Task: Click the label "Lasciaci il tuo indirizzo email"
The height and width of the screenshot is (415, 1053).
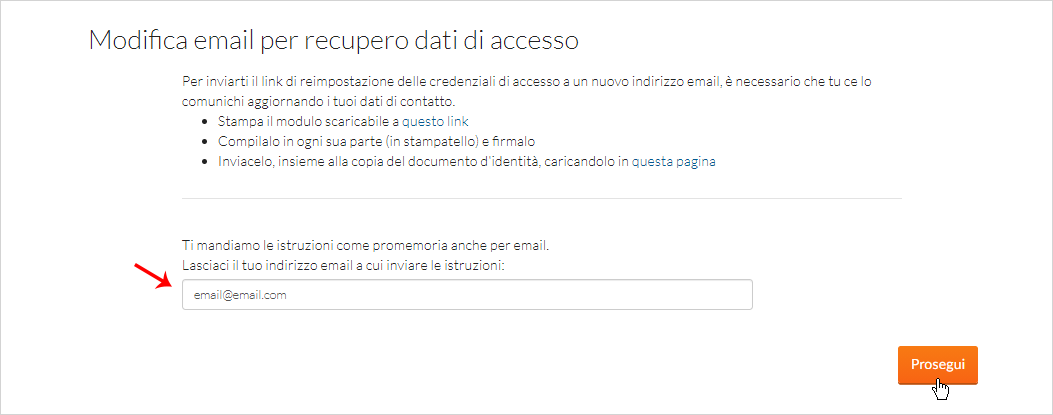Action: 343,266
